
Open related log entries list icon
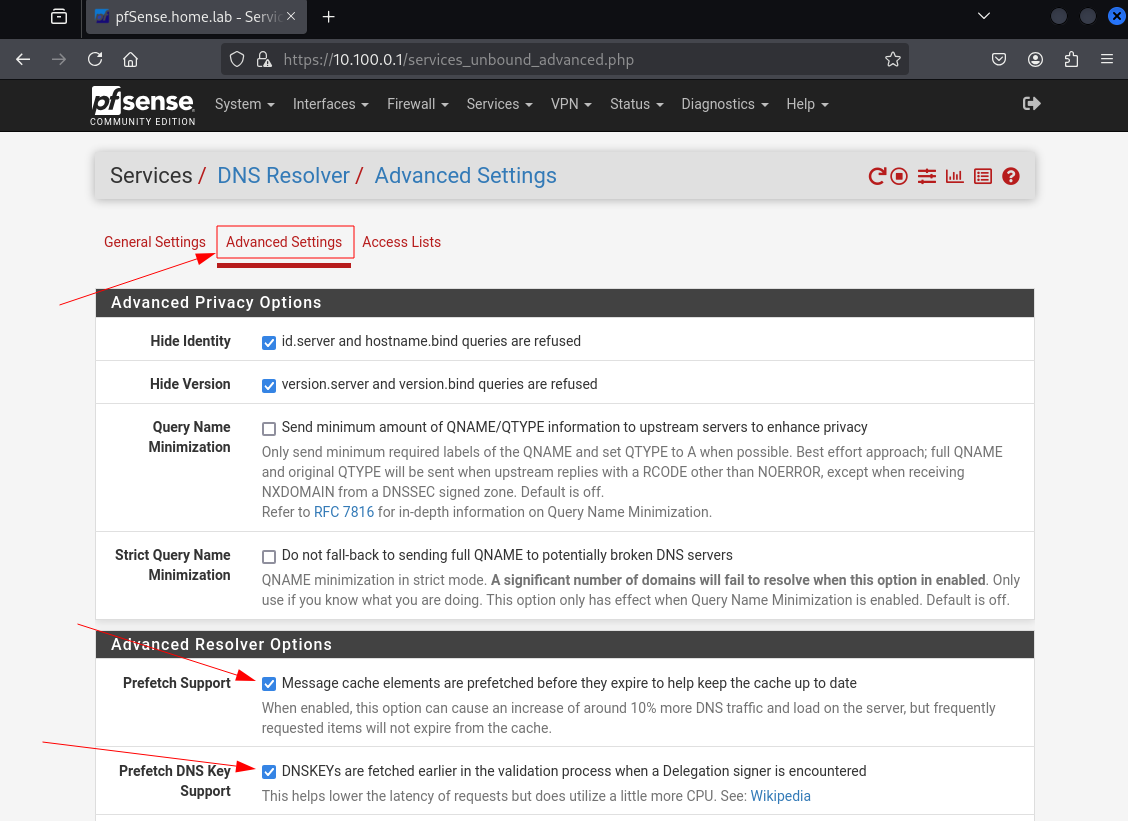(983, 176)
